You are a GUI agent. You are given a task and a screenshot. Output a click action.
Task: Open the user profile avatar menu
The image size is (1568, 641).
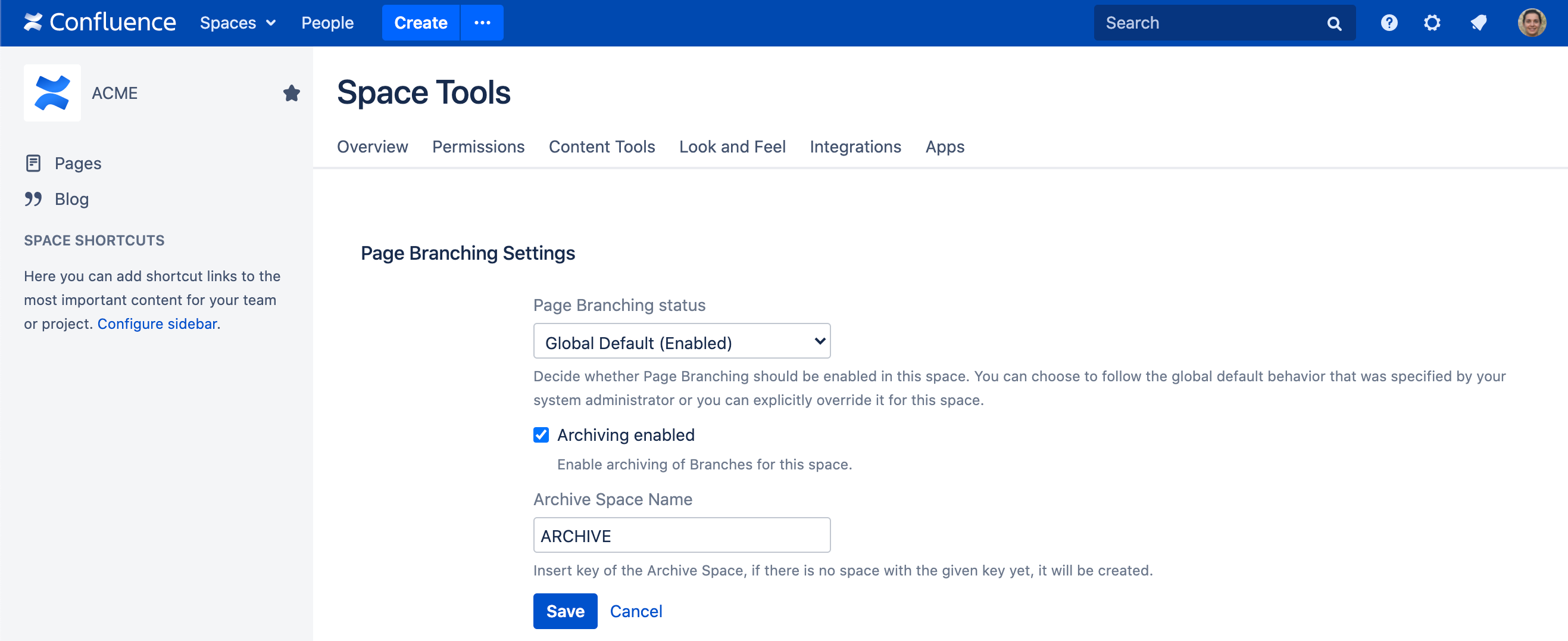pos(1531,23)
